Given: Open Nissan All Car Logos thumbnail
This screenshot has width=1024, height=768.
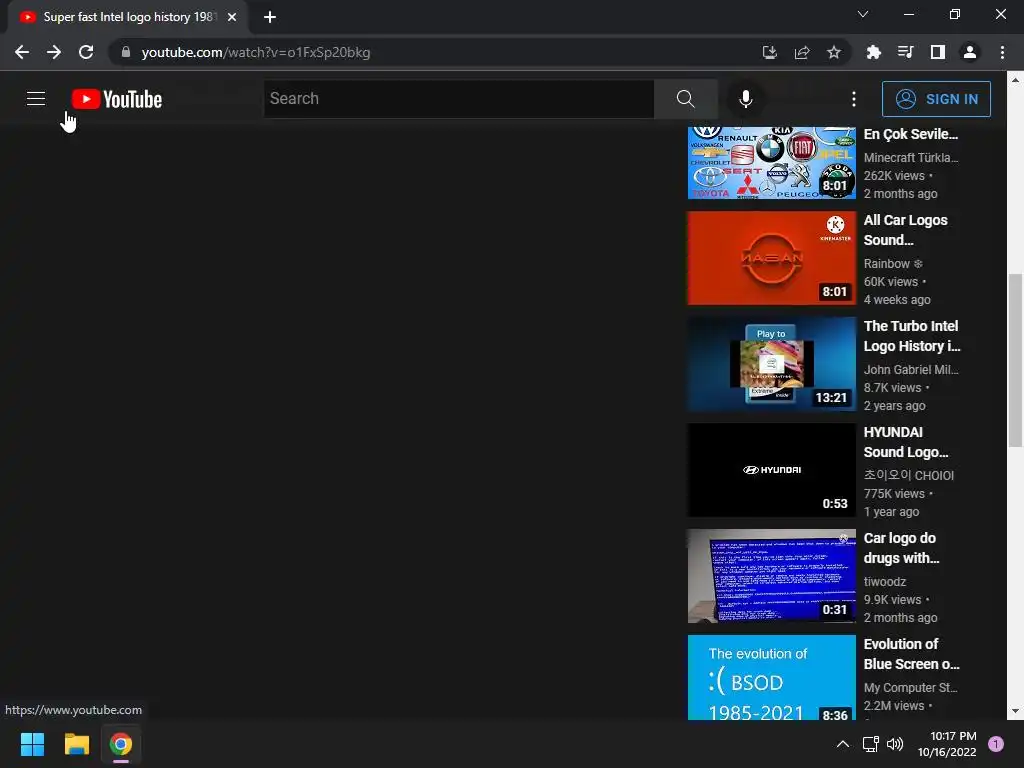Looking at the screenshot, I should [771, 258].
